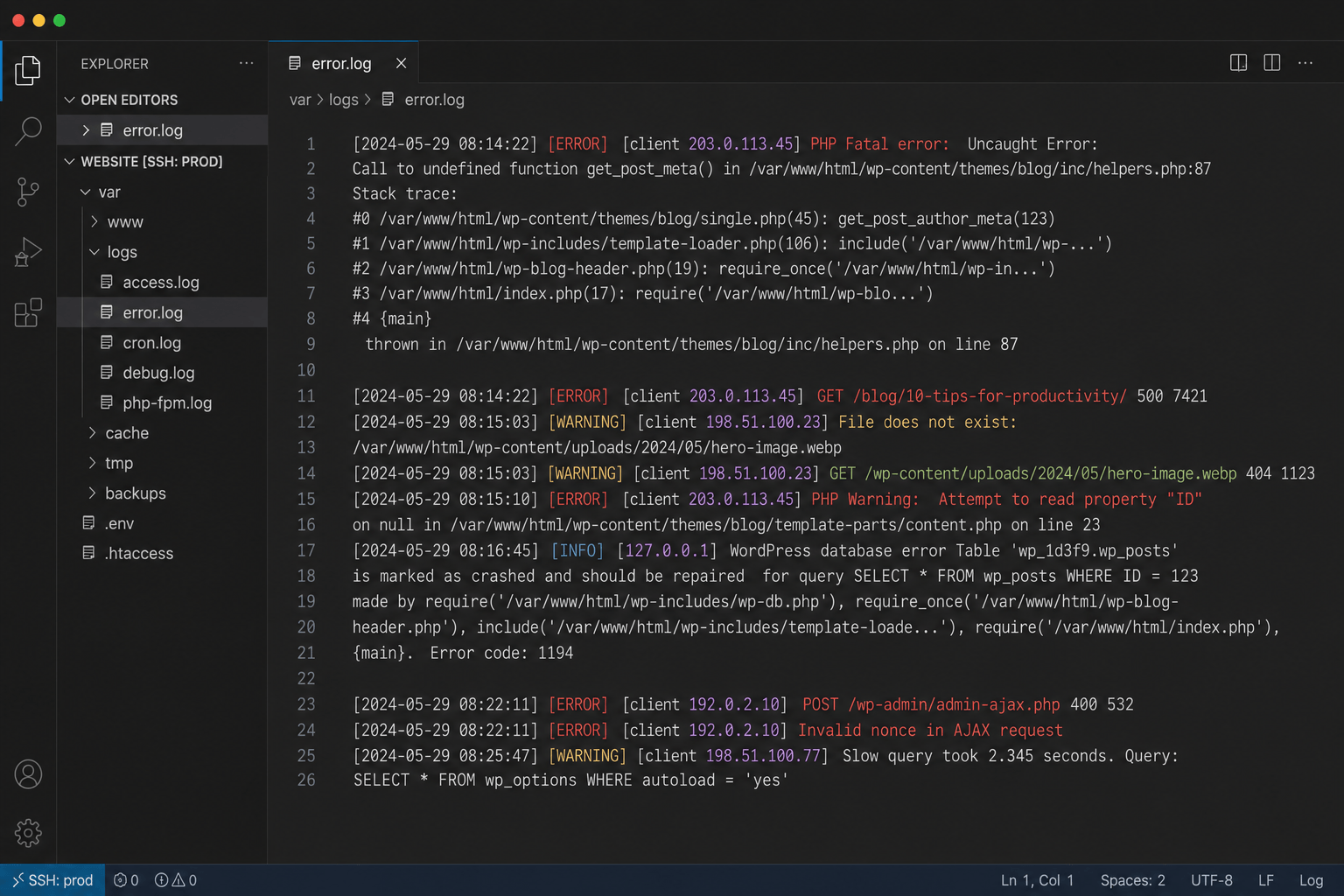1344x896 pixels.
Task: Click the error.log breadcrumb segment
Action: pos(434,100)
